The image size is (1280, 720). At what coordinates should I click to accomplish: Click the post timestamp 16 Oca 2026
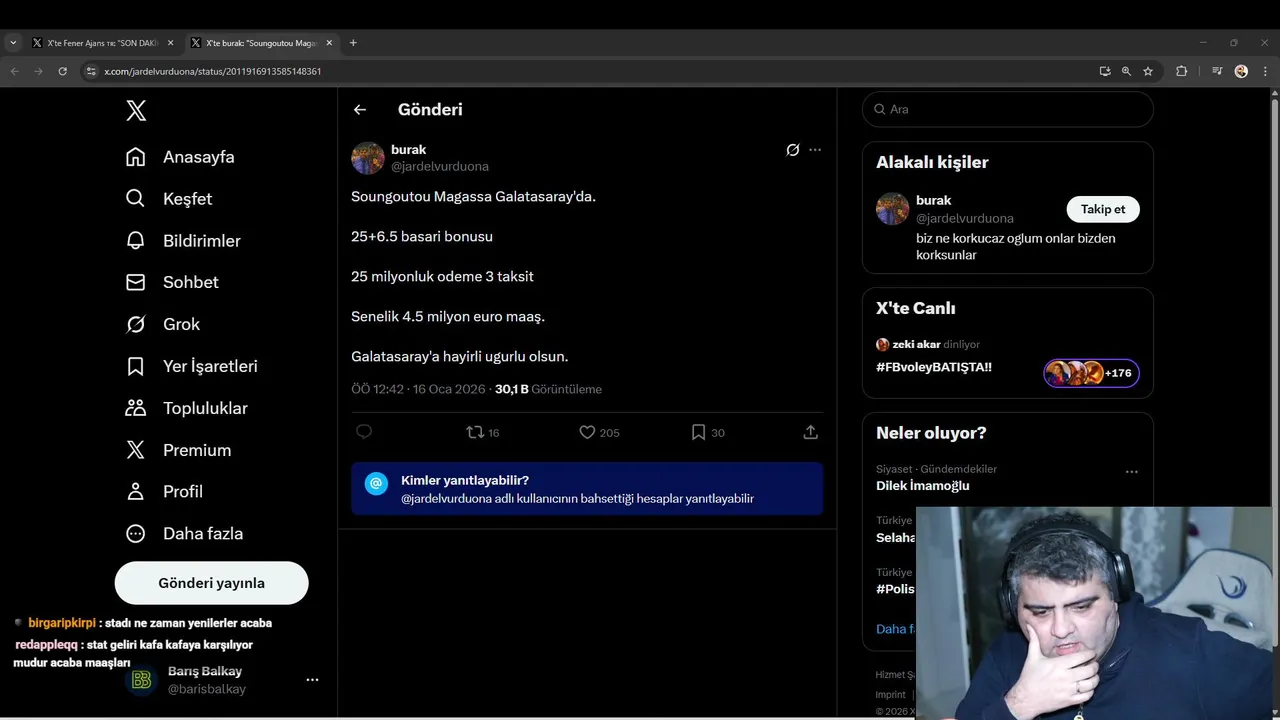point(419,389)
